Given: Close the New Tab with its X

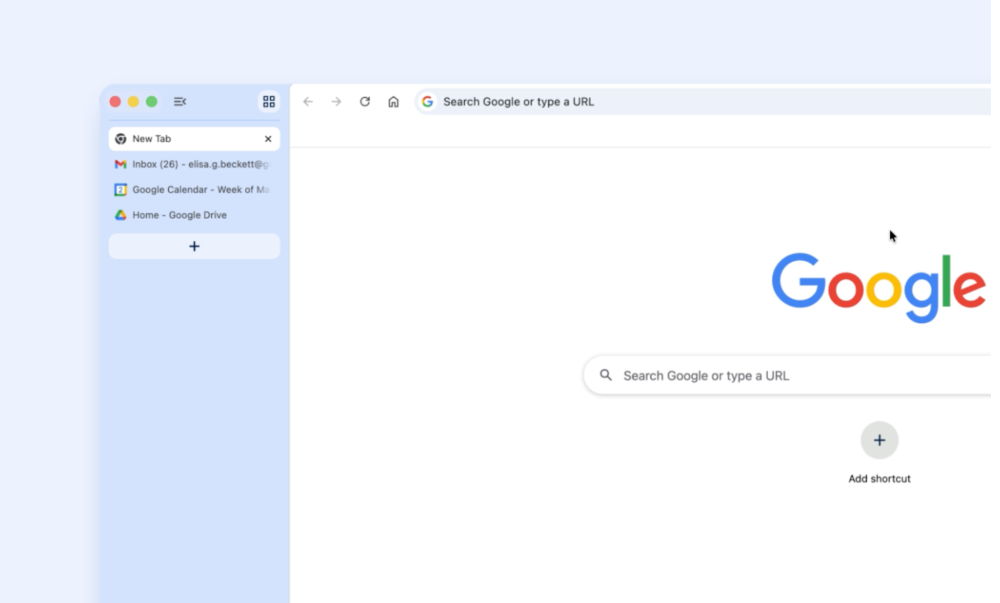Looking at the screenshot, I should [x=267, y=138].
